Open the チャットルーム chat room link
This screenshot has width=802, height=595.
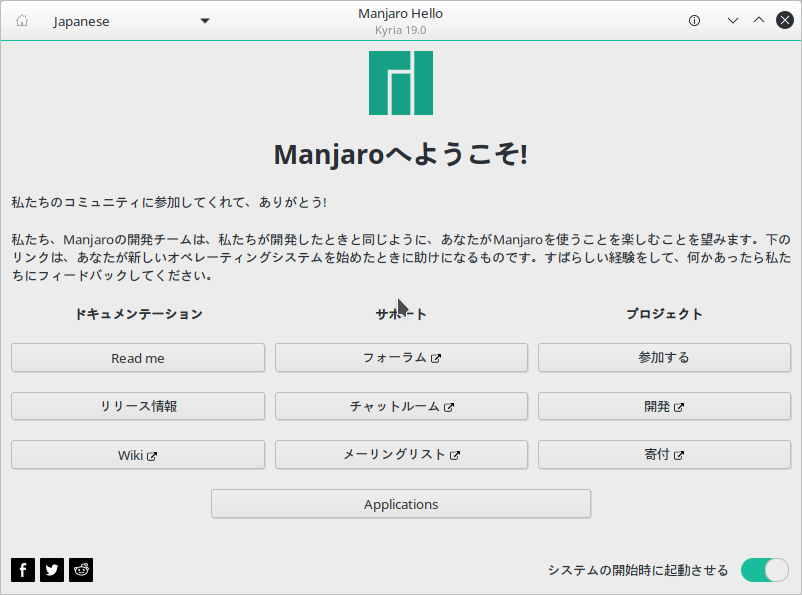(x=402, y=406)
